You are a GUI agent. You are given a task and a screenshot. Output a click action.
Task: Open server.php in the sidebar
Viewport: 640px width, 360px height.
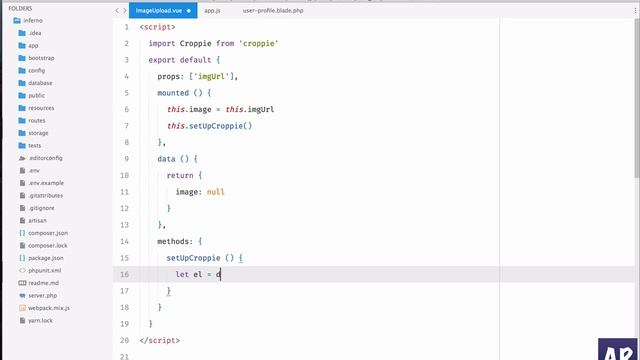click(x=42, y=296)
